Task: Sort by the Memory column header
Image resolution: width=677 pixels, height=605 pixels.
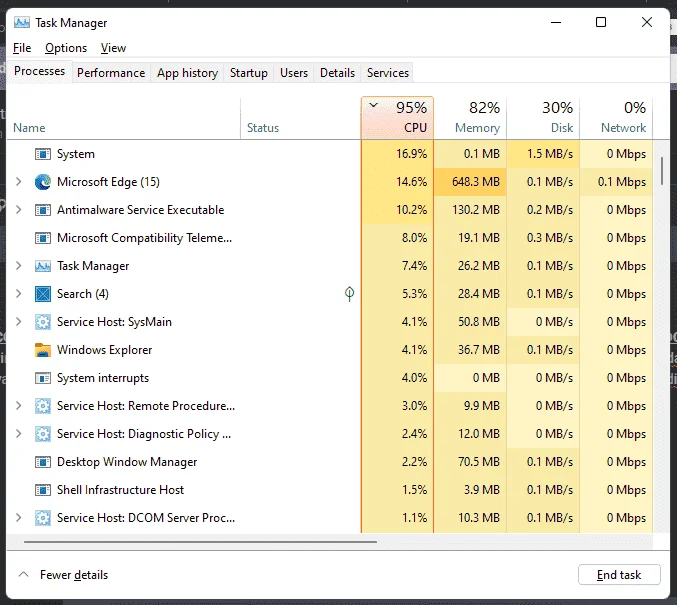Action: [470, 118]
